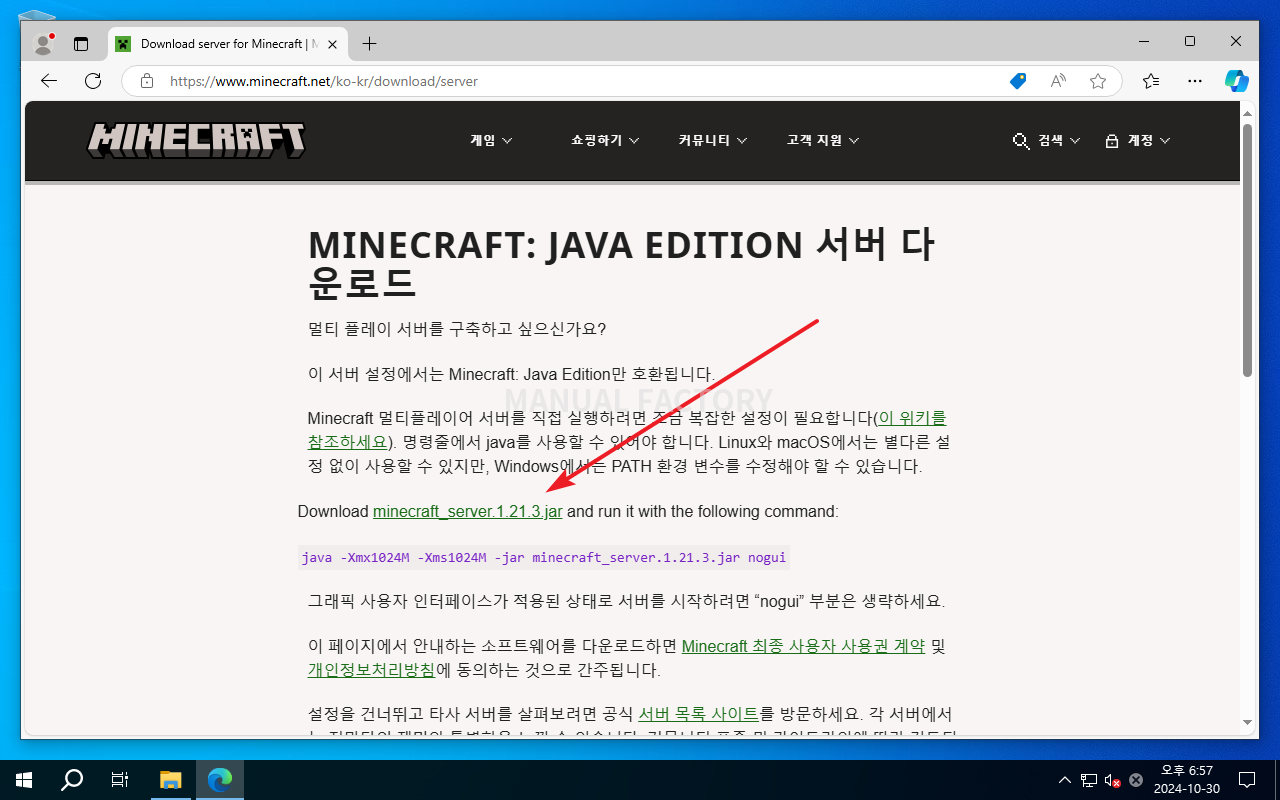Expand the 쇼핑하기 menu
The width and height of the screenshot is (1280, 800).
tap(605, 141)
